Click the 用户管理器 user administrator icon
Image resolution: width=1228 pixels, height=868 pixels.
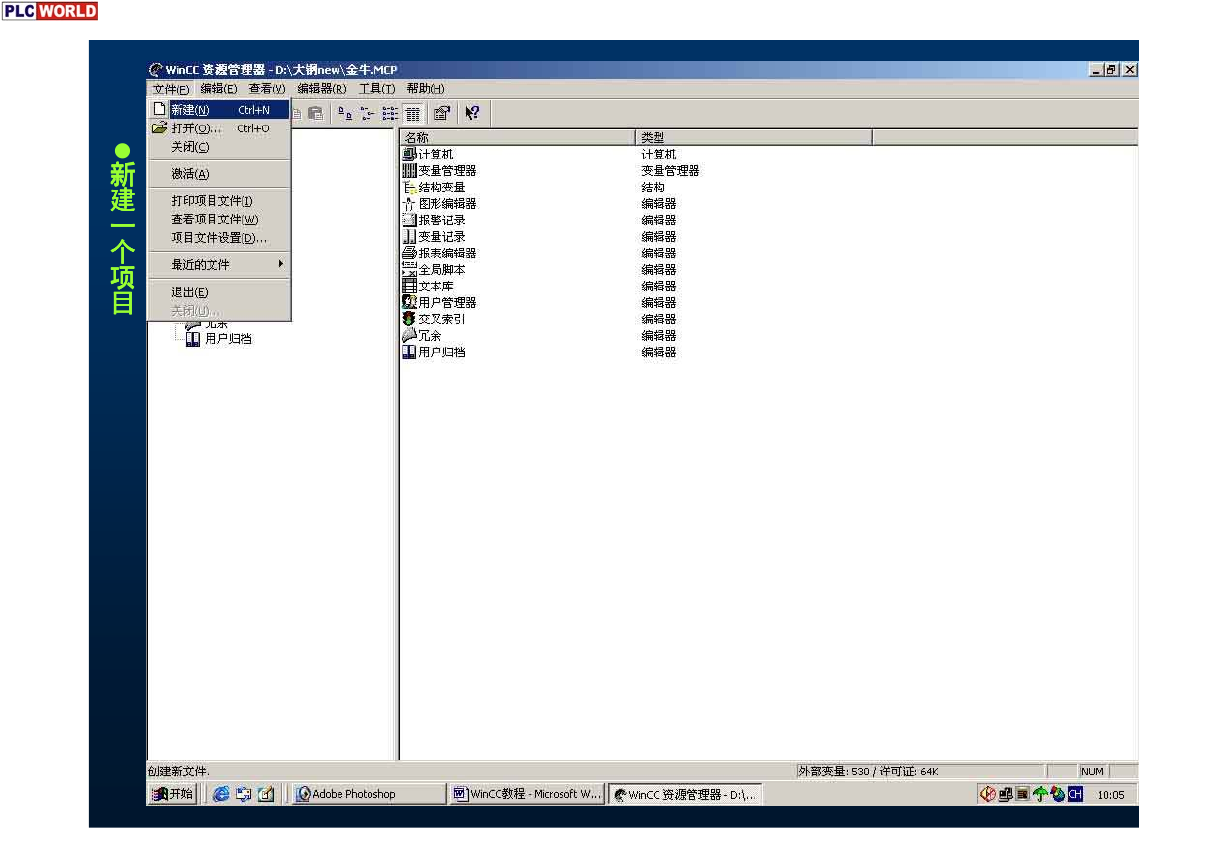click(x=409, y=302)
